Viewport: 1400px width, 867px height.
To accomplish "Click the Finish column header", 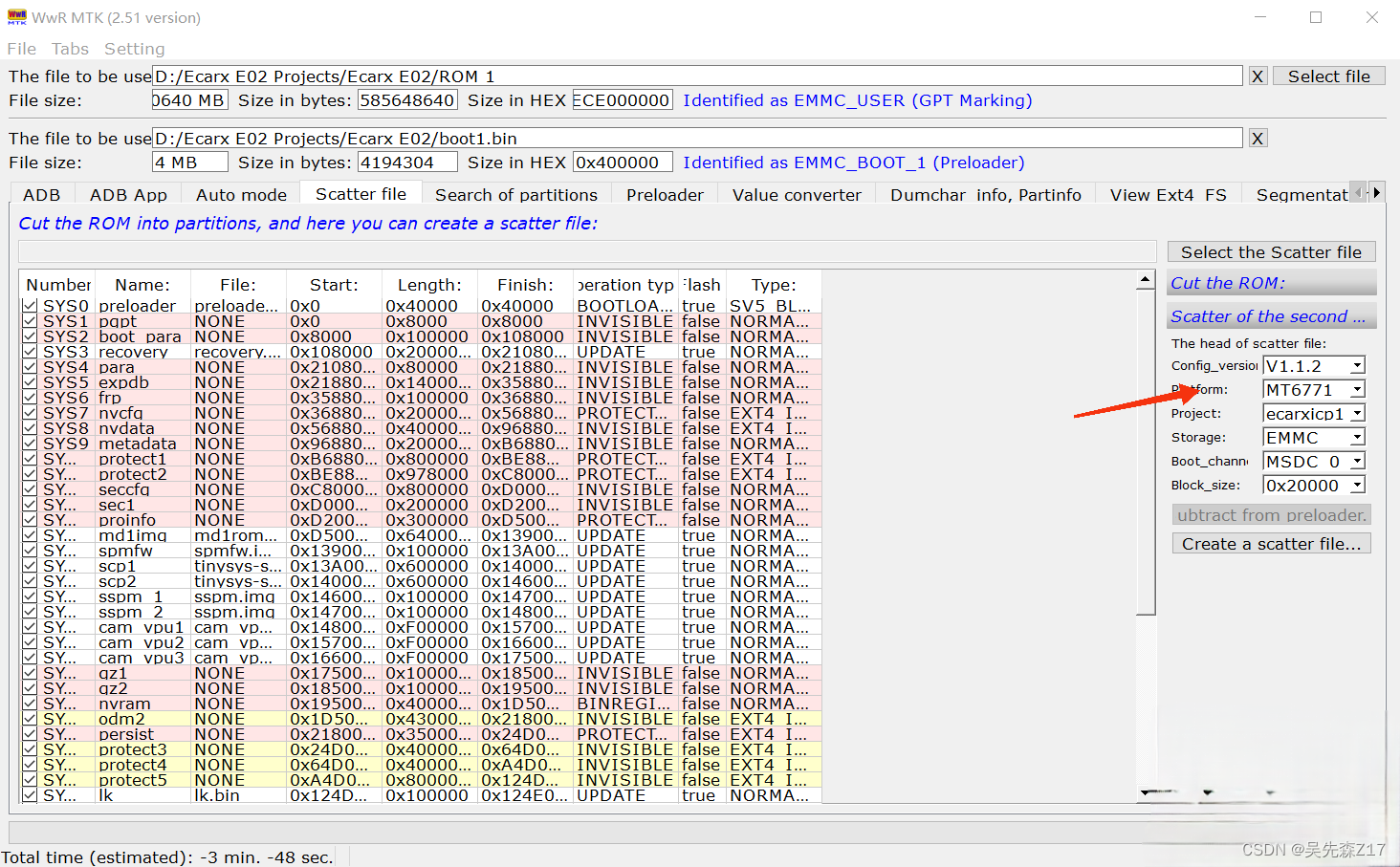I will [525, 285].
